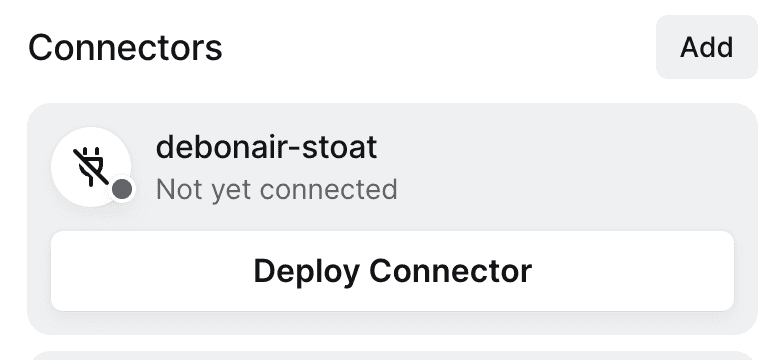Click the gray offline status dot
The image size is (780, 360).
pos(122,189)
